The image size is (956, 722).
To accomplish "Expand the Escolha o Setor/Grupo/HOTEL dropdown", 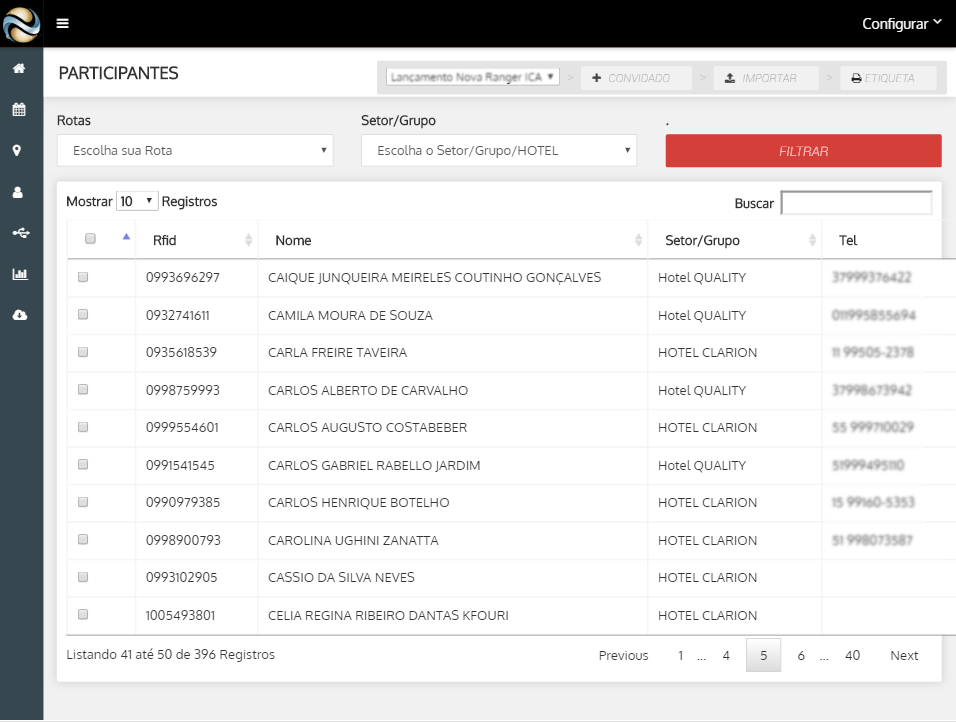I will coord(499,151).
